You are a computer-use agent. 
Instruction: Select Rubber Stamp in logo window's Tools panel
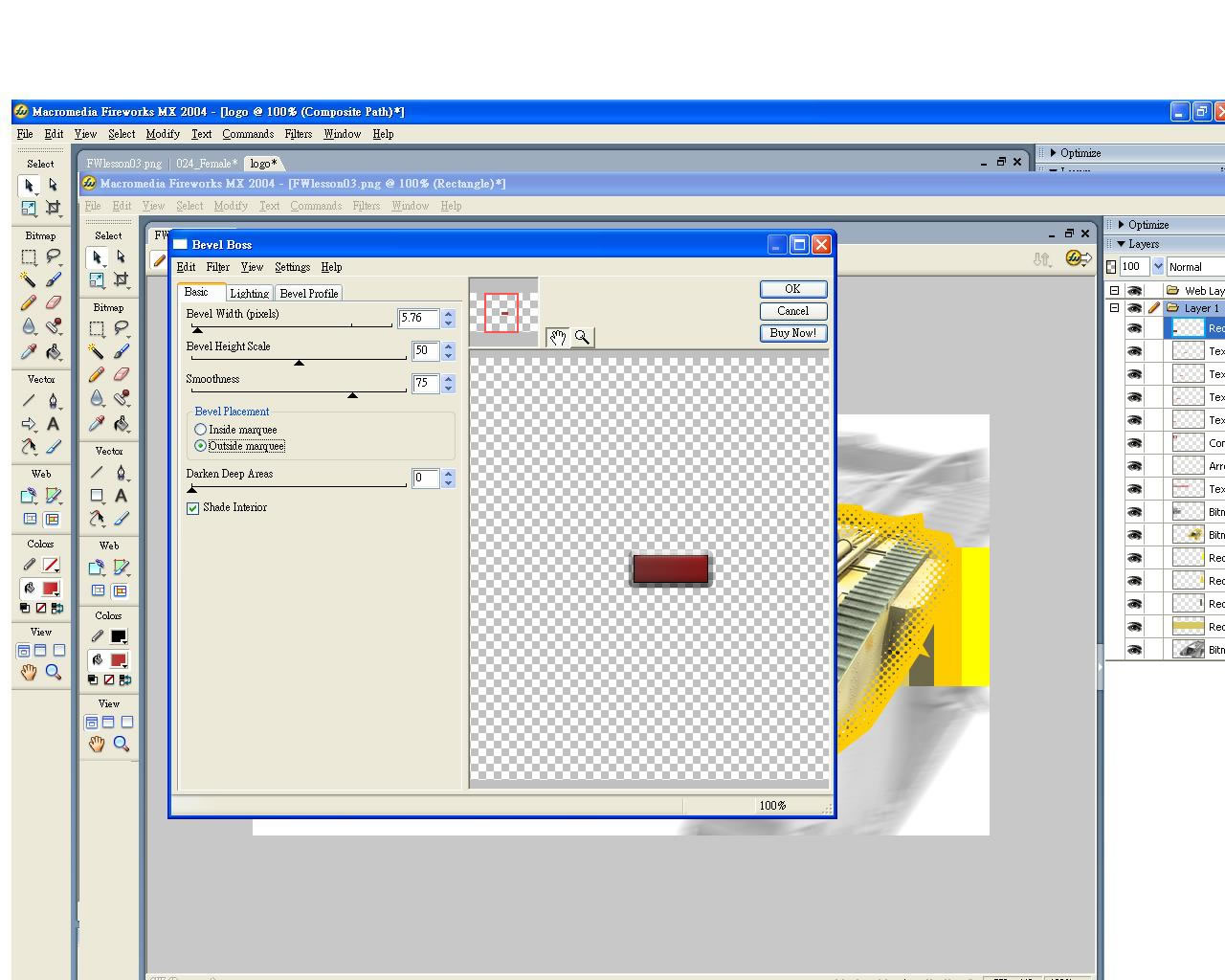pos(54,326)
